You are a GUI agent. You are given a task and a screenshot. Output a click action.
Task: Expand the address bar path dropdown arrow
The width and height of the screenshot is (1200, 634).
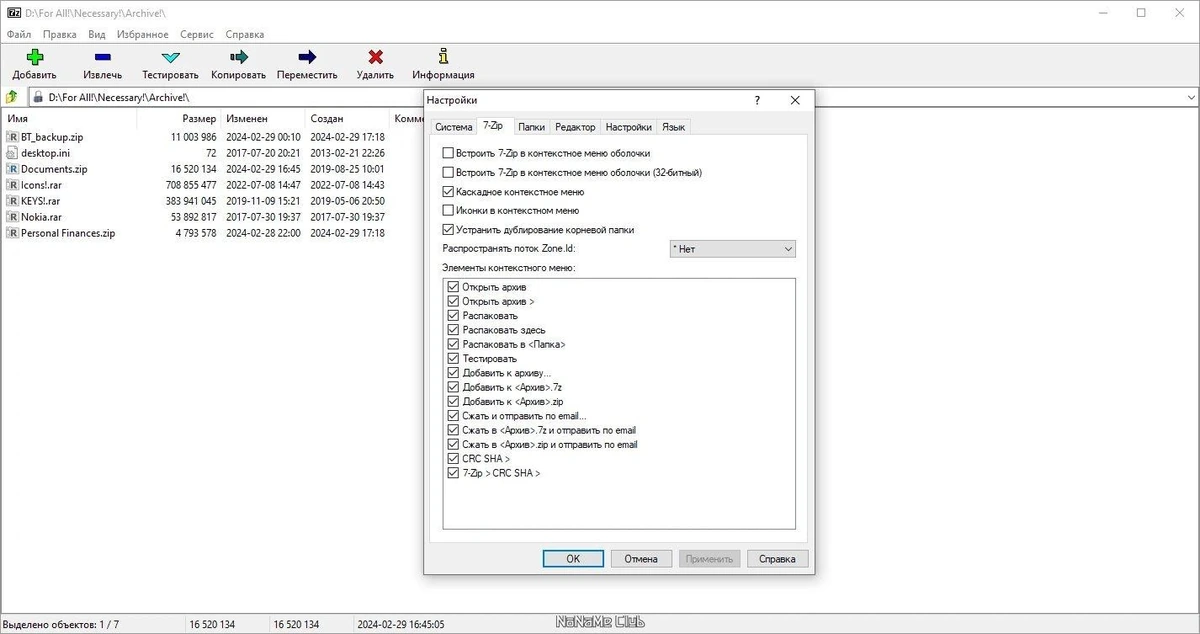point(1191,97)
